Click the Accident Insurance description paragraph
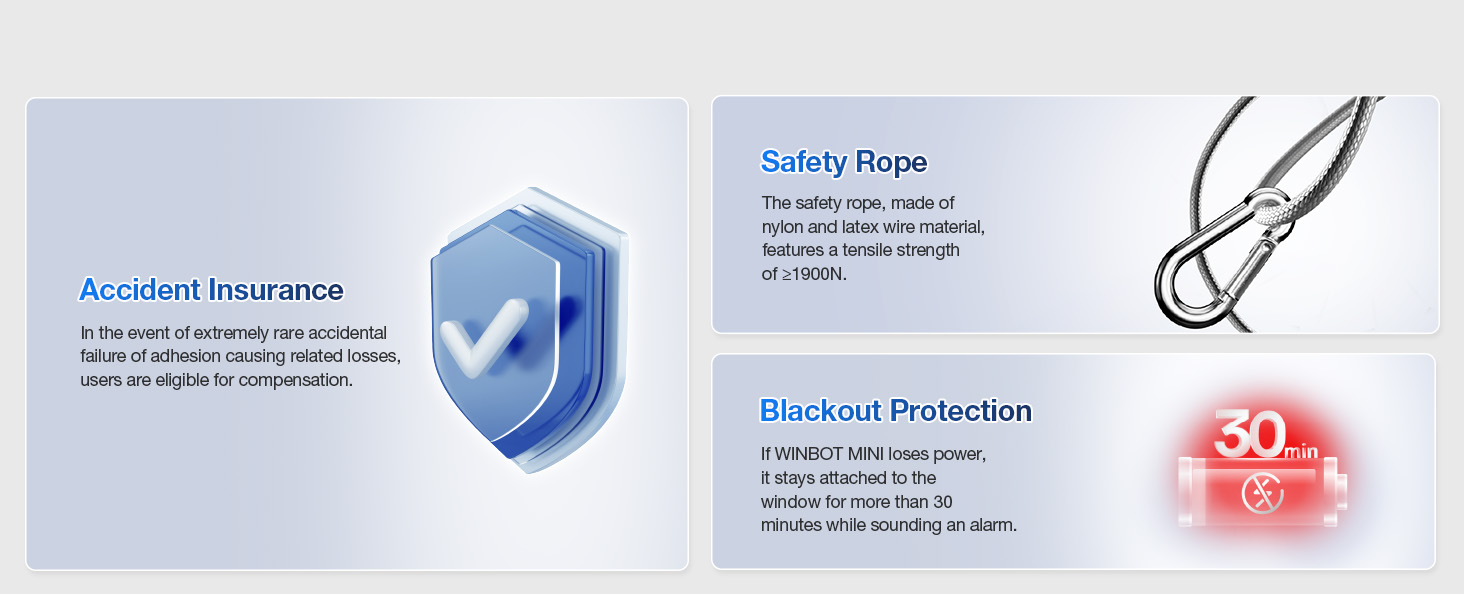Screen dimensions: 1464x600 [x=241, y=356]
